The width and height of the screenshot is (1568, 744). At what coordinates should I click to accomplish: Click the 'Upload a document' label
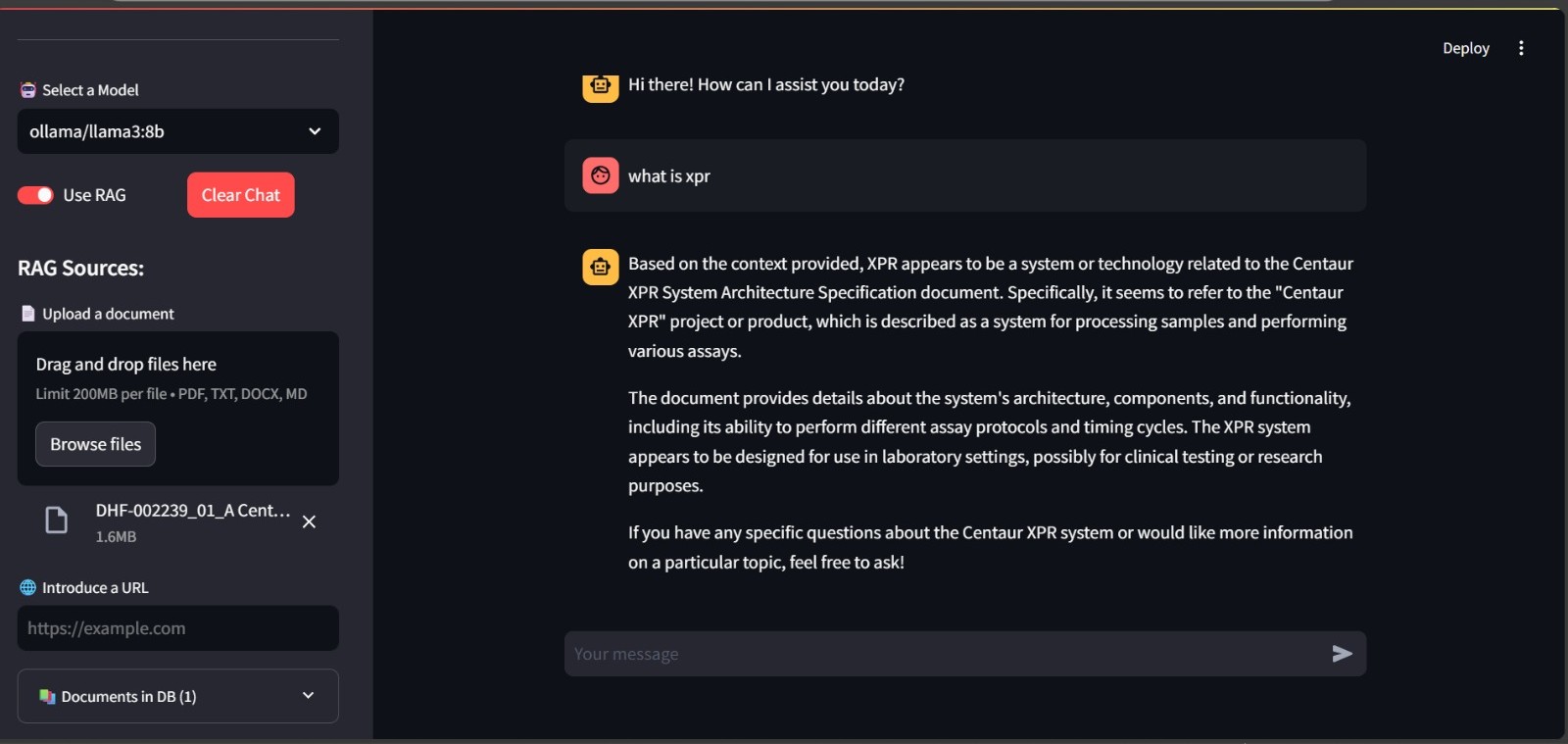[108, 314]
